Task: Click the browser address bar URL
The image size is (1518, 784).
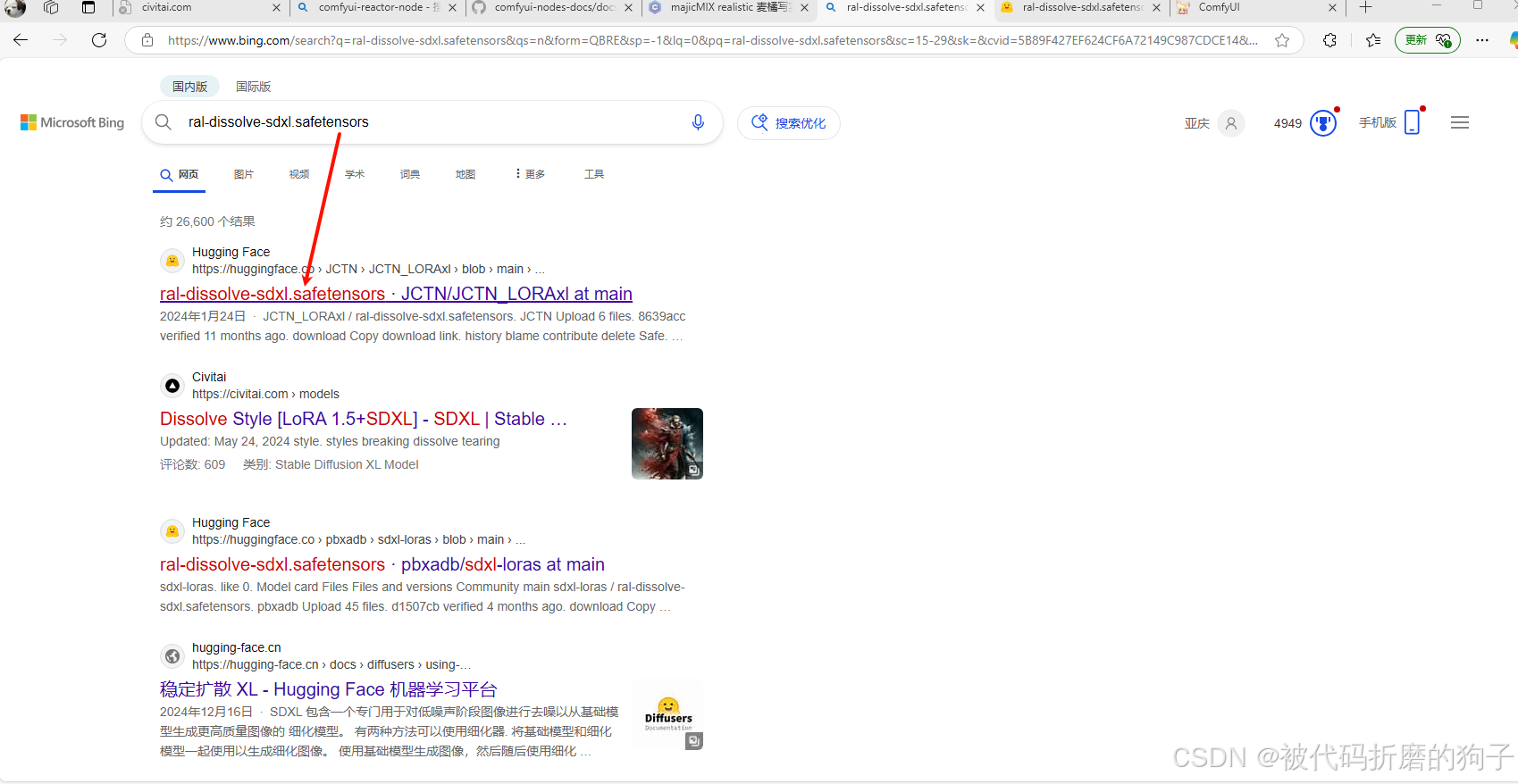Action: click(x=712, y=40)
